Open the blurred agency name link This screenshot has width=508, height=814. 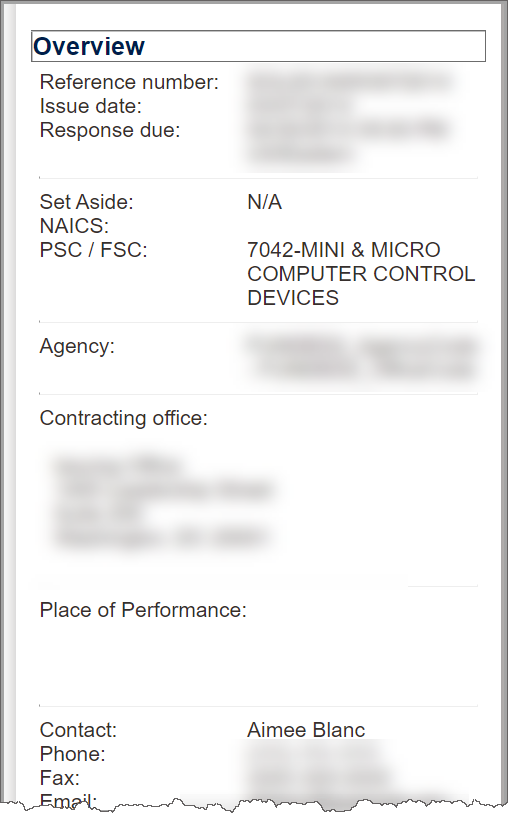pyautogui.click(x=361, y=358)
